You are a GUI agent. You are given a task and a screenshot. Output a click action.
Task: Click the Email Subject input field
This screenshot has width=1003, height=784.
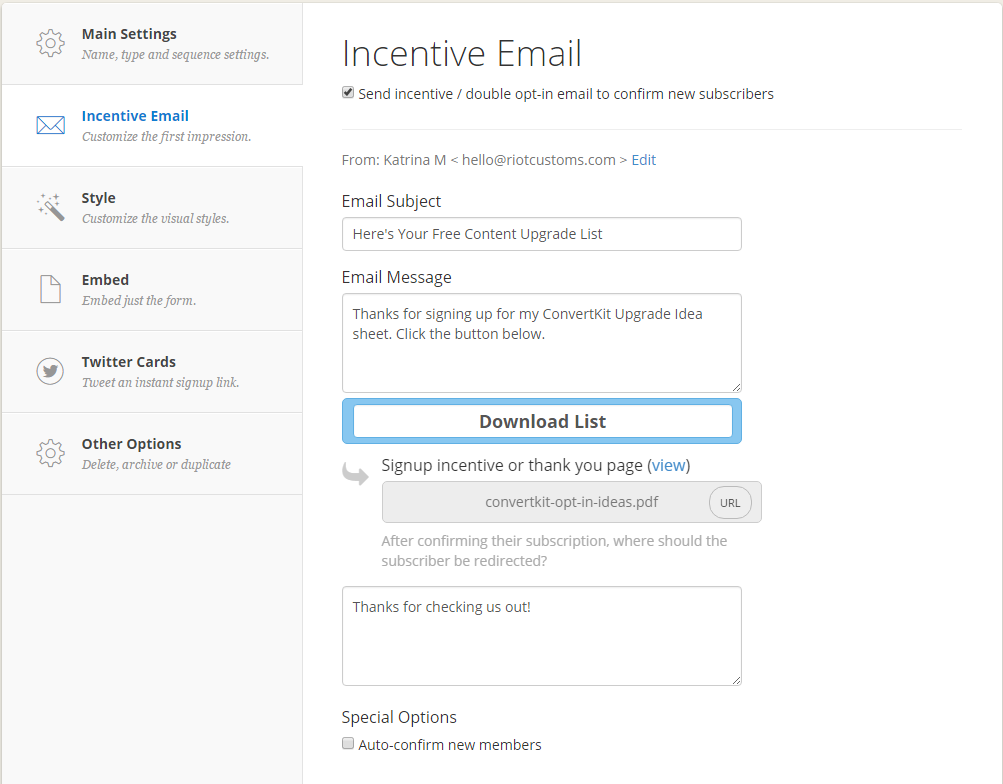tap(542, 234)
